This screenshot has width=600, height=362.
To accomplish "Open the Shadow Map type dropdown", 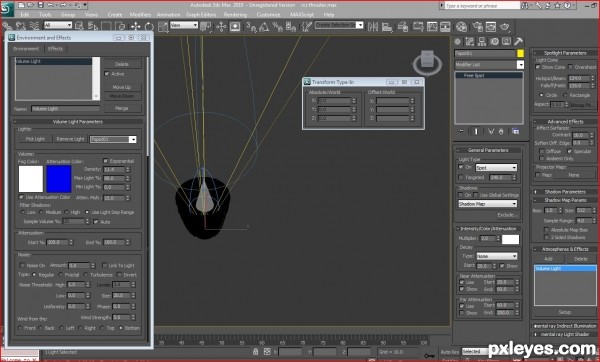I will (488, 204).
